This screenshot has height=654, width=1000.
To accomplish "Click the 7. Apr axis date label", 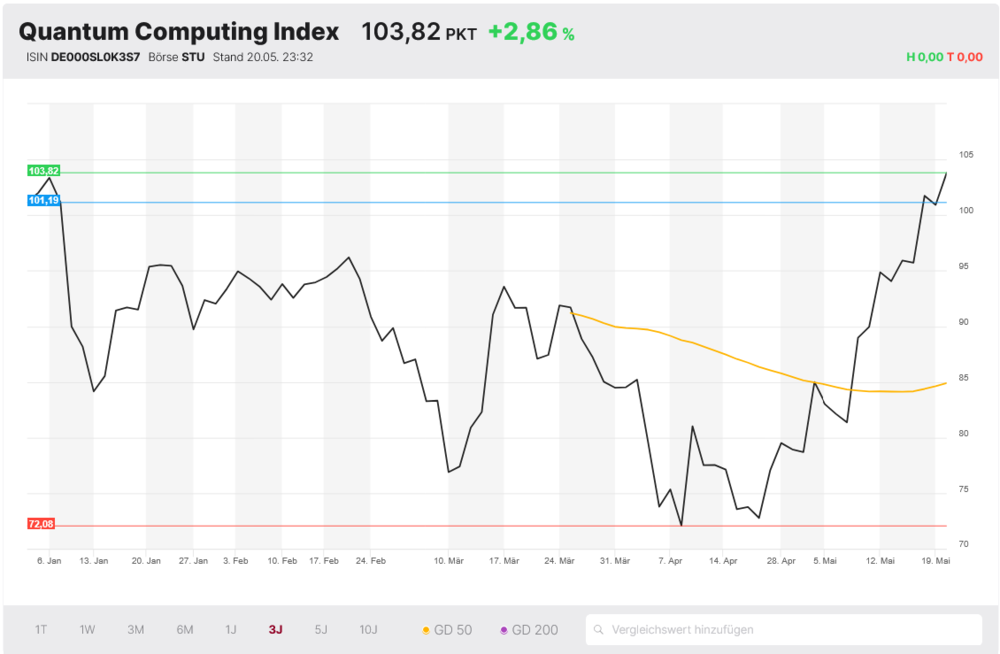I will click(x=670, y=561).
